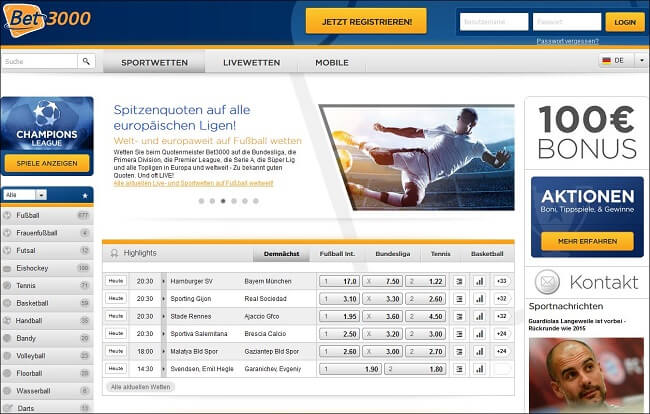Expand +32 more bets for Stade Rennes match
This screenshot has height=414, width=650.
[x=502, y=317]
